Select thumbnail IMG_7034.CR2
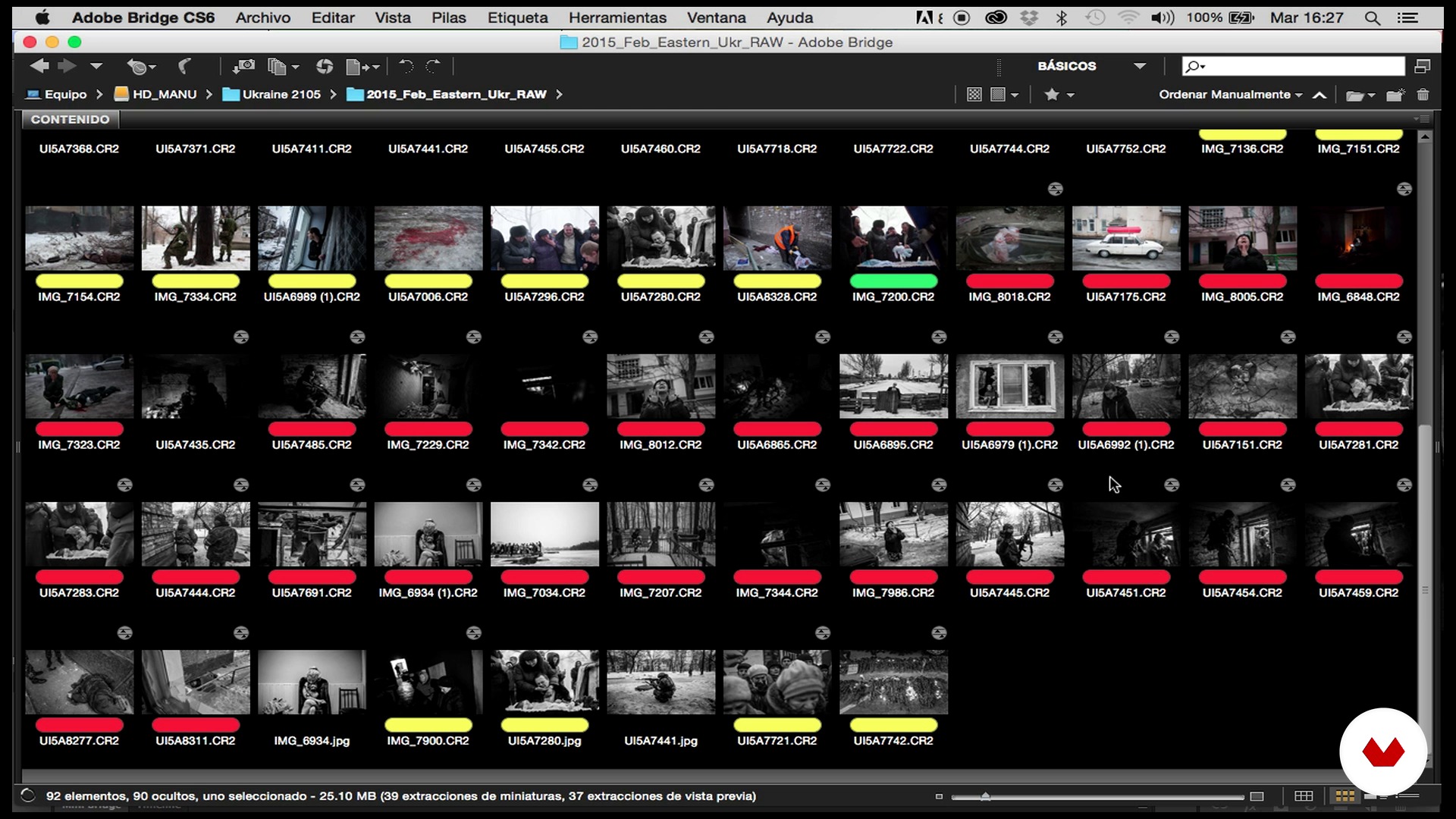The width and height of the screenshot is (1456, 819). pos(544,534)
